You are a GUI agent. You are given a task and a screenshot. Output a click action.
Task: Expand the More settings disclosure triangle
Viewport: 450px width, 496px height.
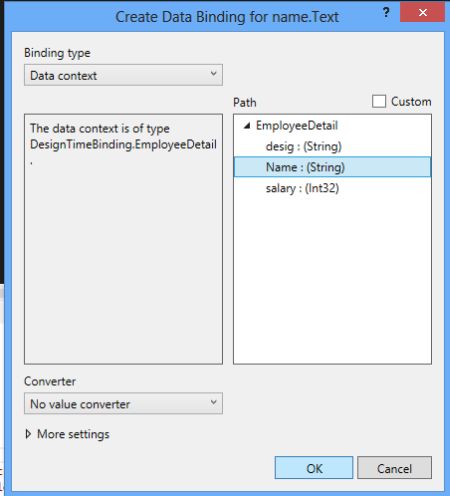pyautogui.click(x=28, y=434)
